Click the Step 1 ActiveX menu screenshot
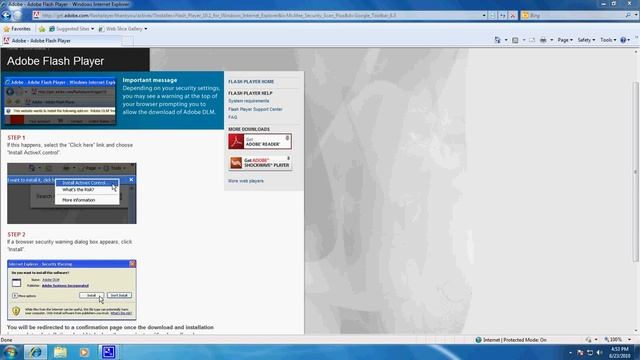The width and height of the screenshot is (640, 360). tap(71, 193)
